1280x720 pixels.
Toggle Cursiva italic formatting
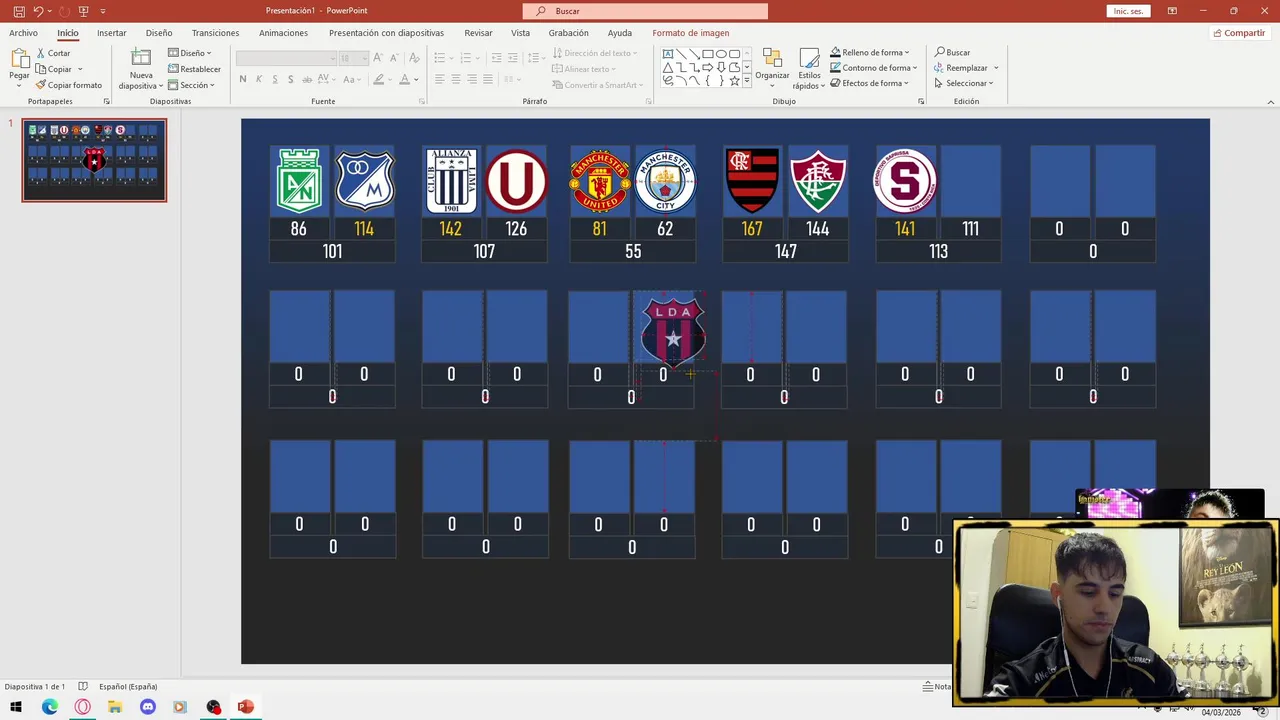(x=259, y=79)
